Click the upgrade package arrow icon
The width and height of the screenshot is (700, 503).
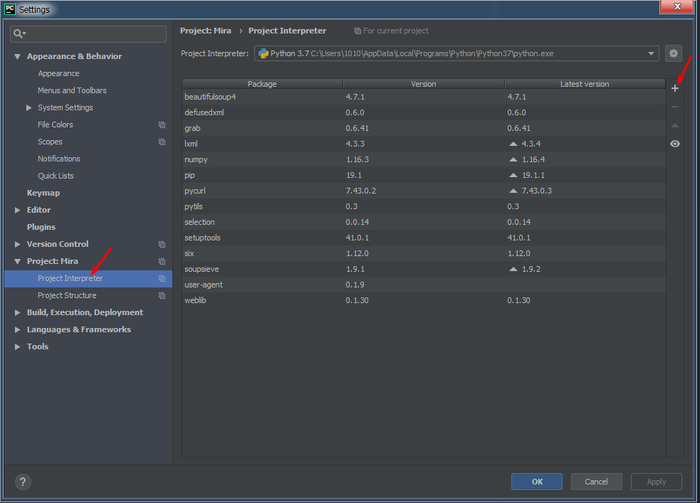coord(675,125)
